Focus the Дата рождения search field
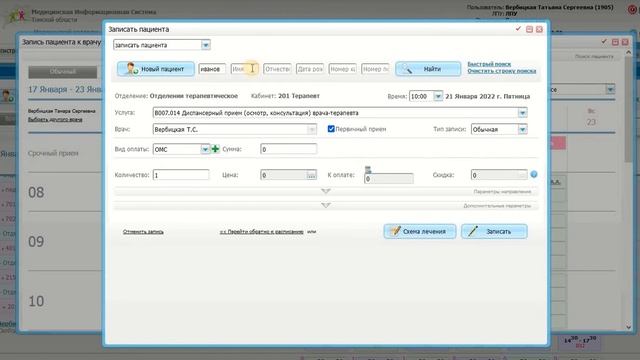This screenshot has height=360, width=640. pyautogui.click(x=310, y=69)
